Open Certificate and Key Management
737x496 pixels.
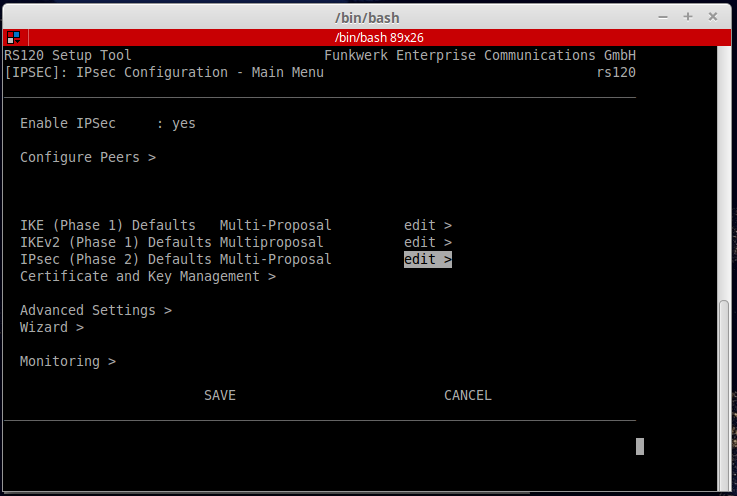tap(147, 277)
